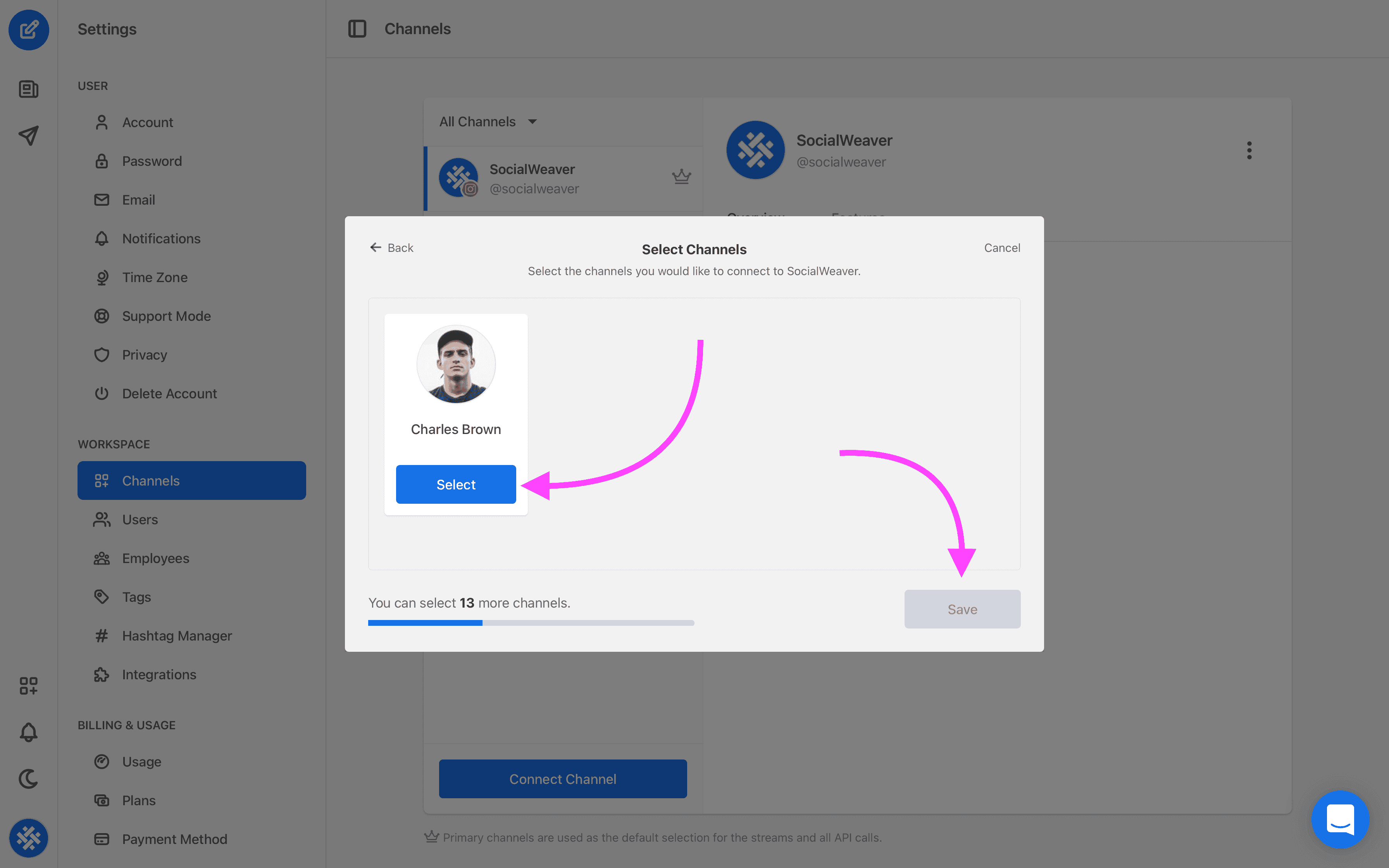Image resolution: width=1389 pixels, height=868 pixels.
Task: Open Password settings
Action: [192, 161]
